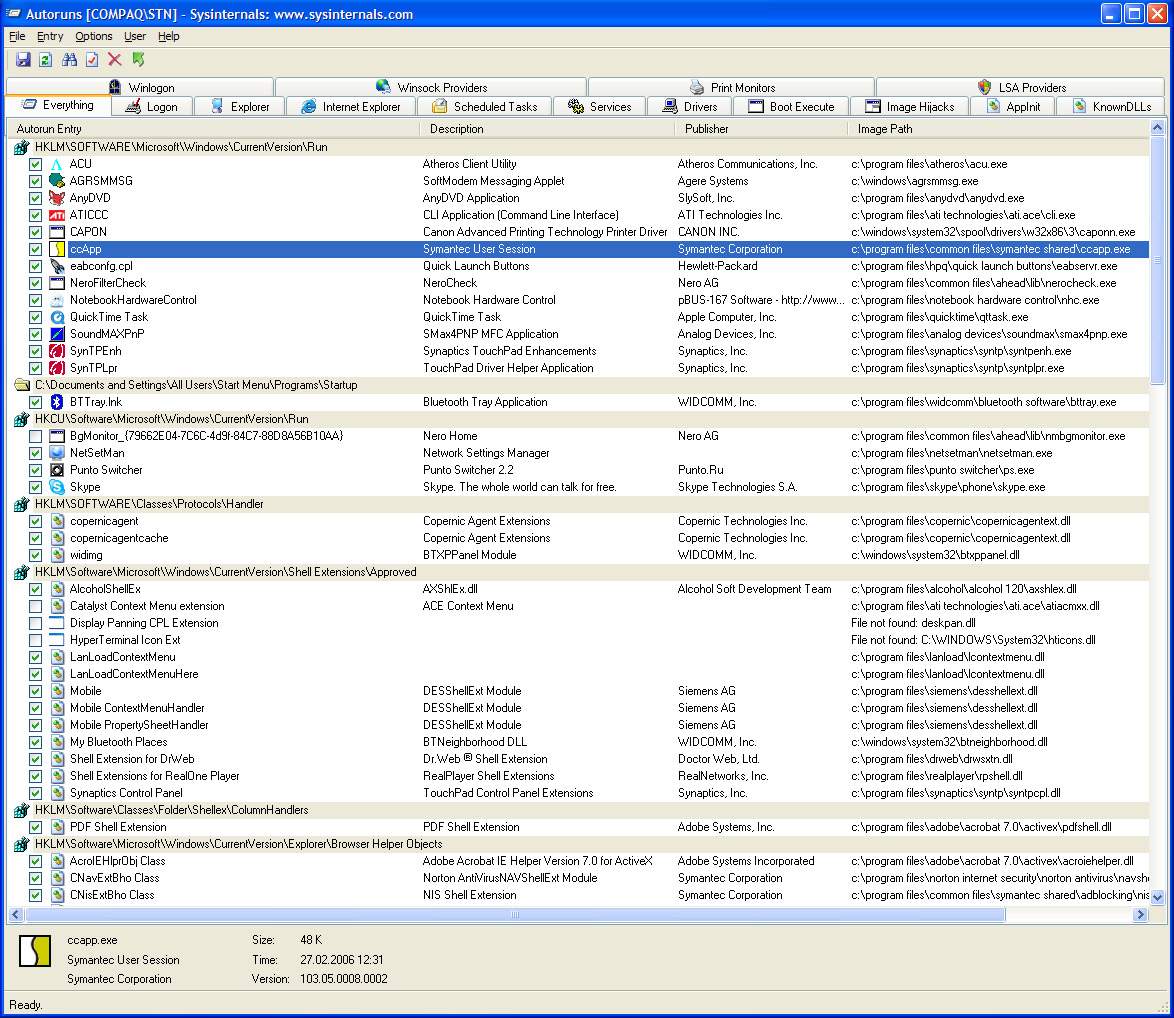Click the registry icon beside HKCU Run key
The height and width of the screenshot is (1018, 1174).
pyautogui.click(x=22, y=419)
